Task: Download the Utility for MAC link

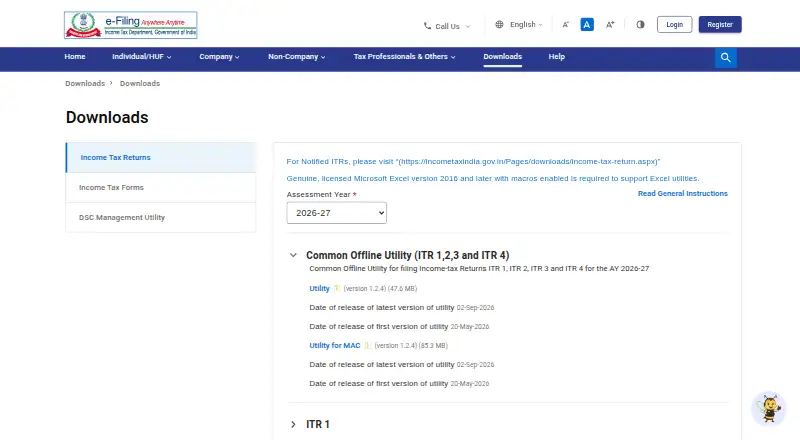Action: click(335, 346)
